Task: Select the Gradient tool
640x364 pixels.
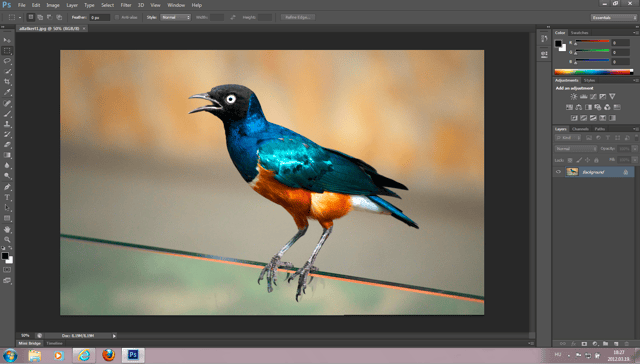Action: (7, 155)
